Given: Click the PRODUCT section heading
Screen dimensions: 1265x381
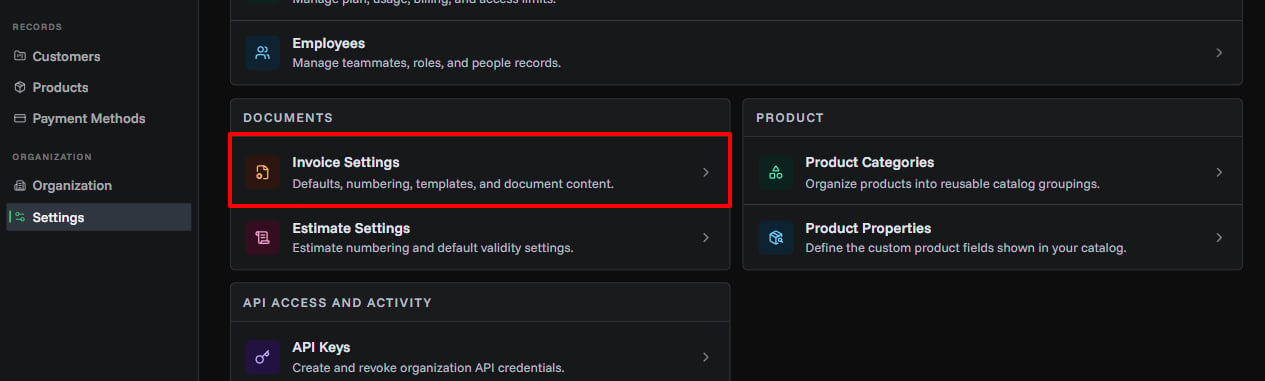Looking at the screenshot, I should point(790,118).
